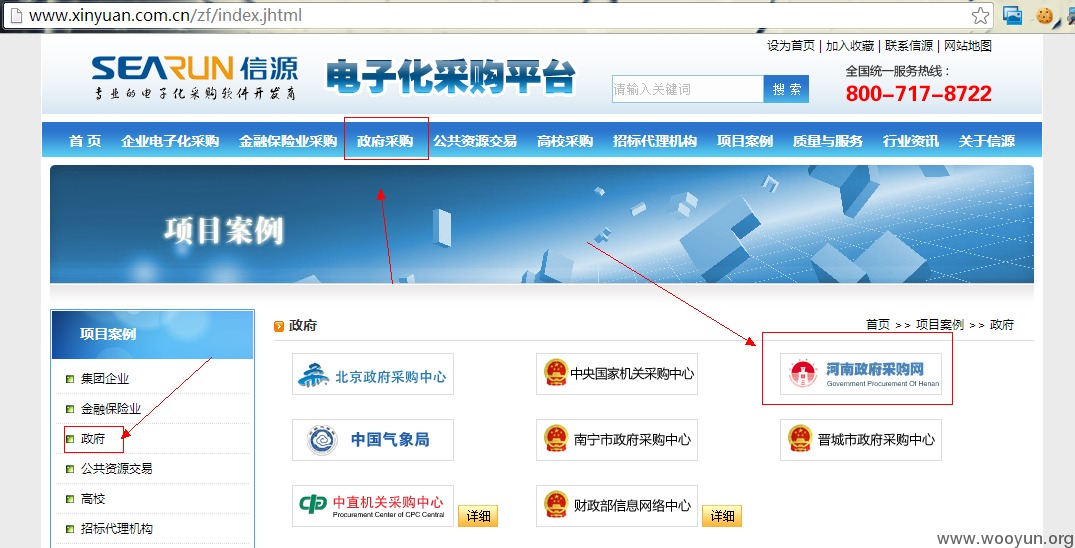Screen dimensions: 1075x548
Task: Click 加入收藏 link at top
Action: [x=849, y=46]
